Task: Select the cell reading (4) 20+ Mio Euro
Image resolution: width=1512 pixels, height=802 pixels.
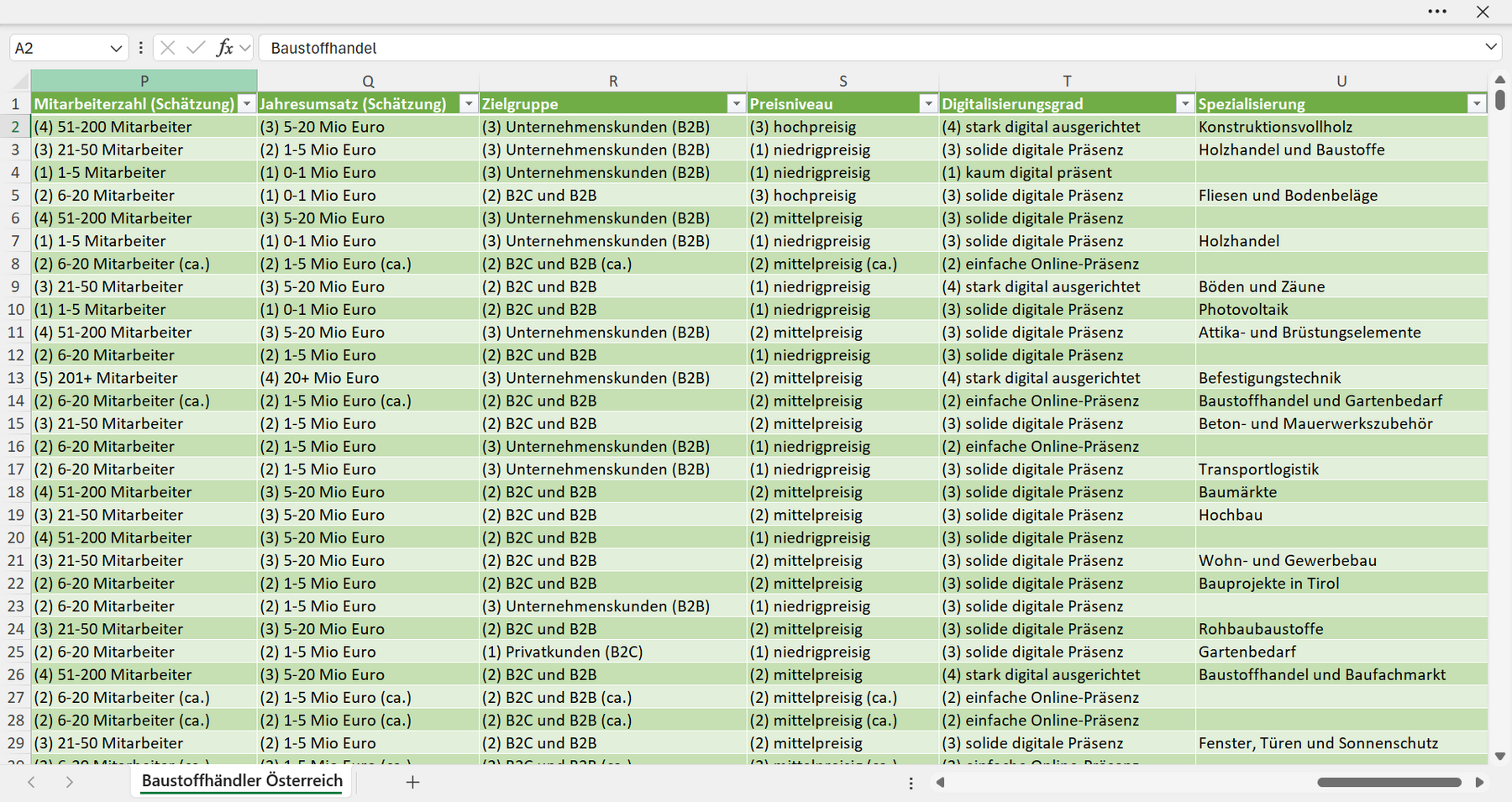Action: (368, 378)
